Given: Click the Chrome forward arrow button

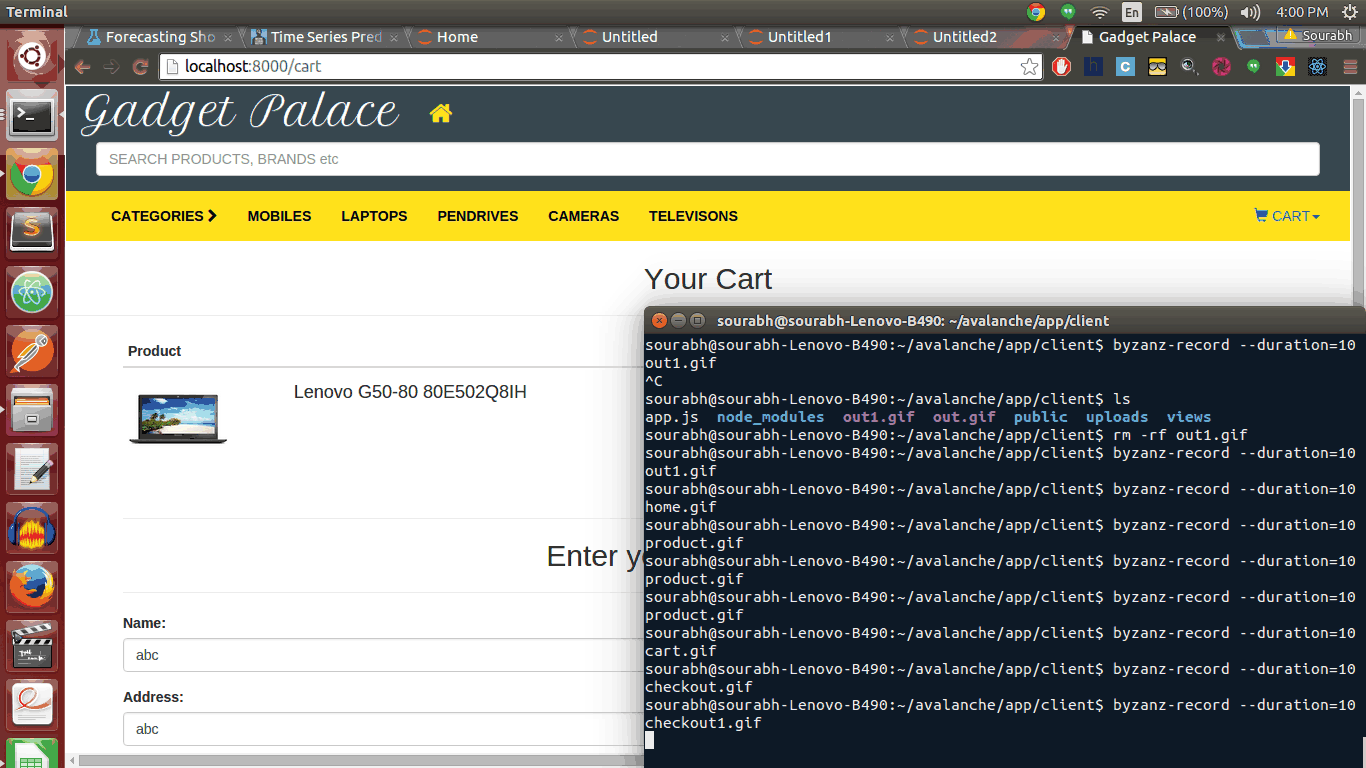Looking at the screenshot, I should (111, 67).
